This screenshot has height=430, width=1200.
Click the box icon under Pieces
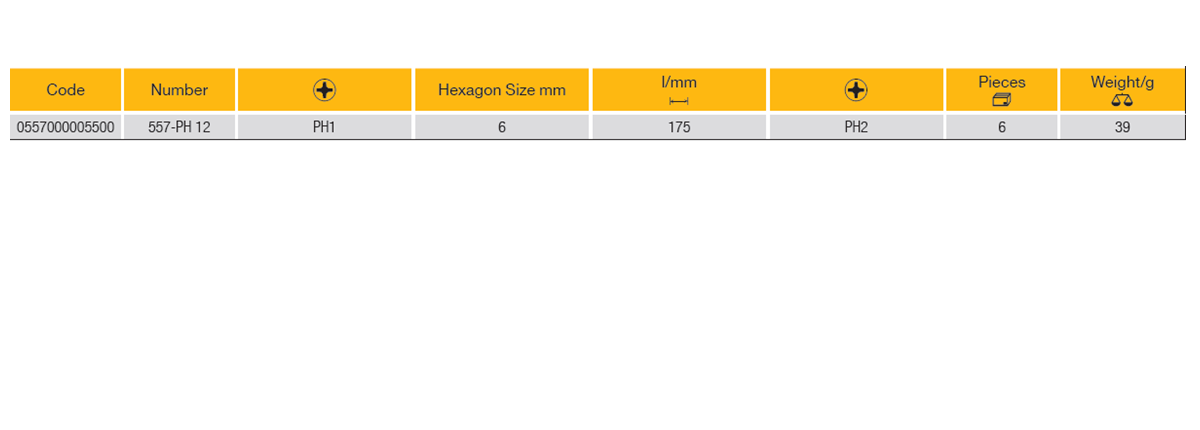coord(1002,101)
